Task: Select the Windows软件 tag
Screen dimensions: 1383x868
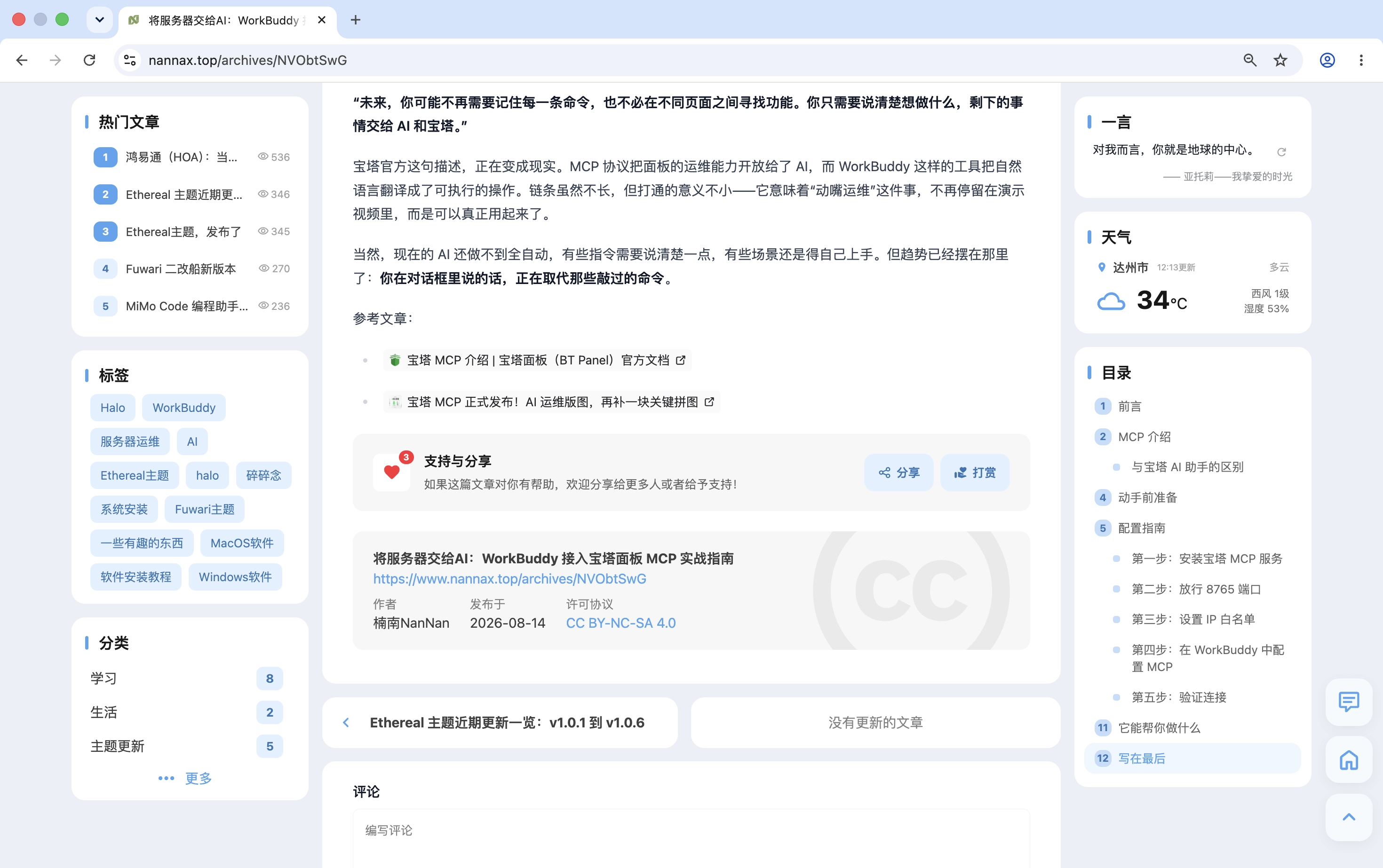Action: pyautogui.click(x=235, y=577)
